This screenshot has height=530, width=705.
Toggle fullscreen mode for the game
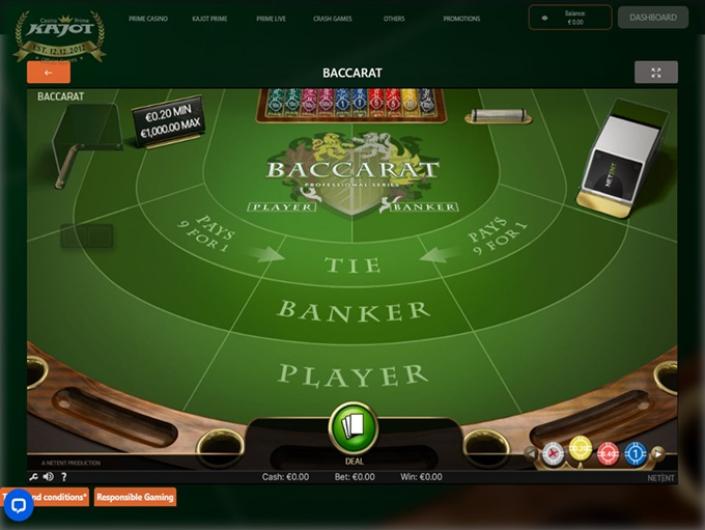[656, 72]
